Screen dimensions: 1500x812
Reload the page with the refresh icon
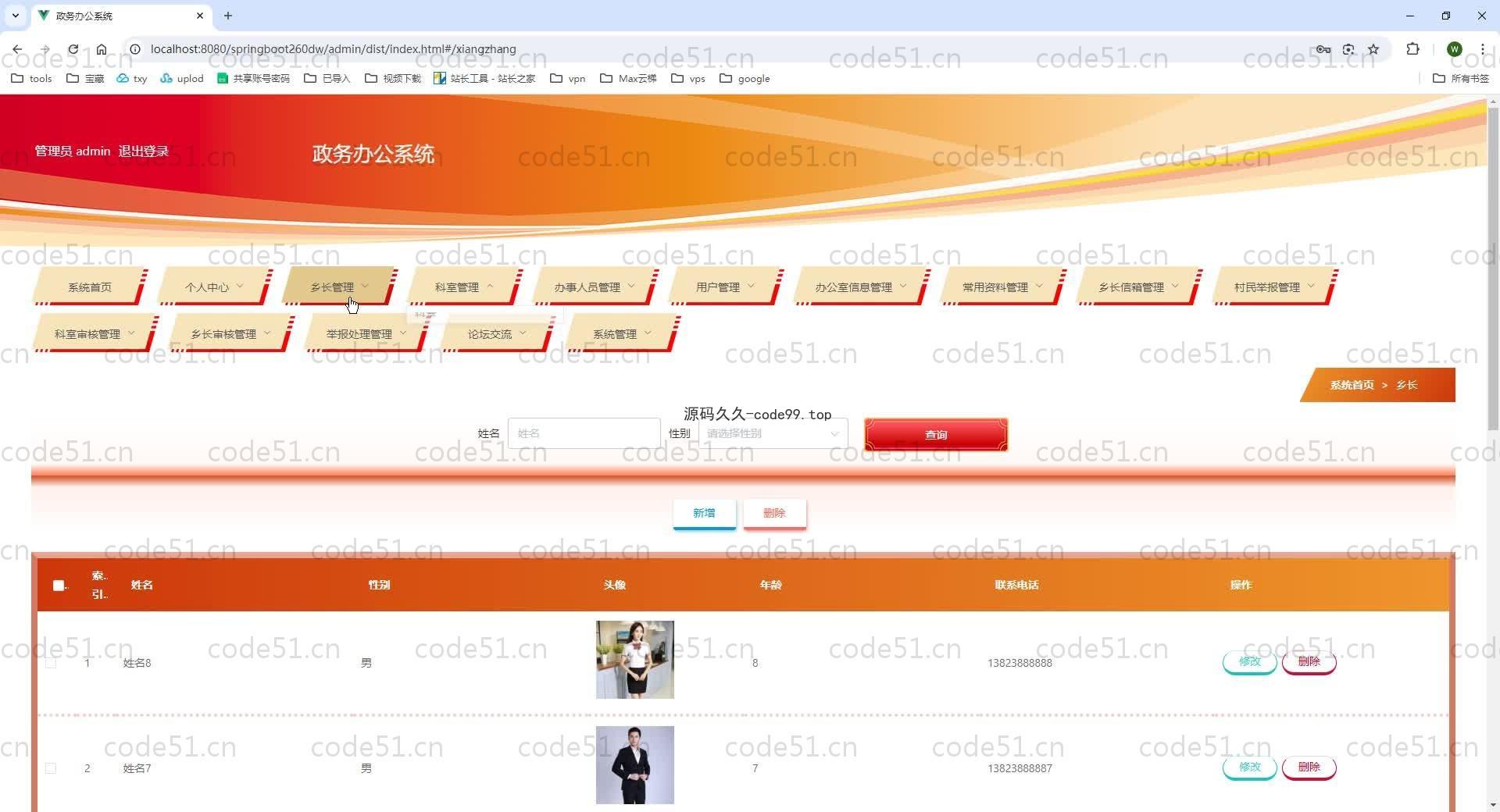pos(73,49)
